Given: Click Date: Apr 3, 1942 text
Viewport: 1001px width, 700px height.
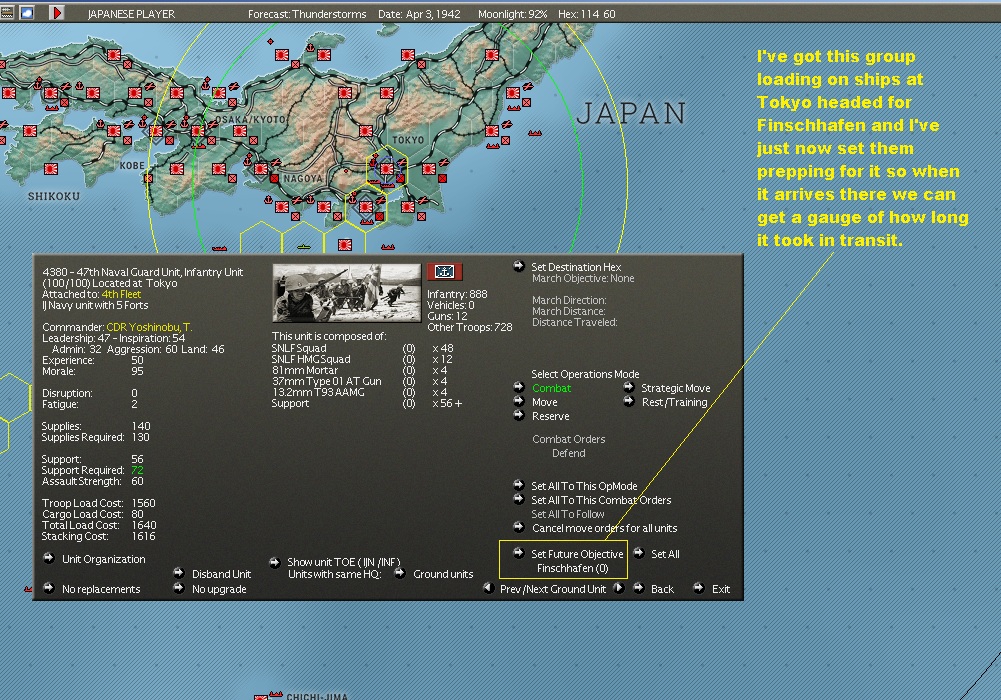Looking at the screenshot, I should coord(419,14).
